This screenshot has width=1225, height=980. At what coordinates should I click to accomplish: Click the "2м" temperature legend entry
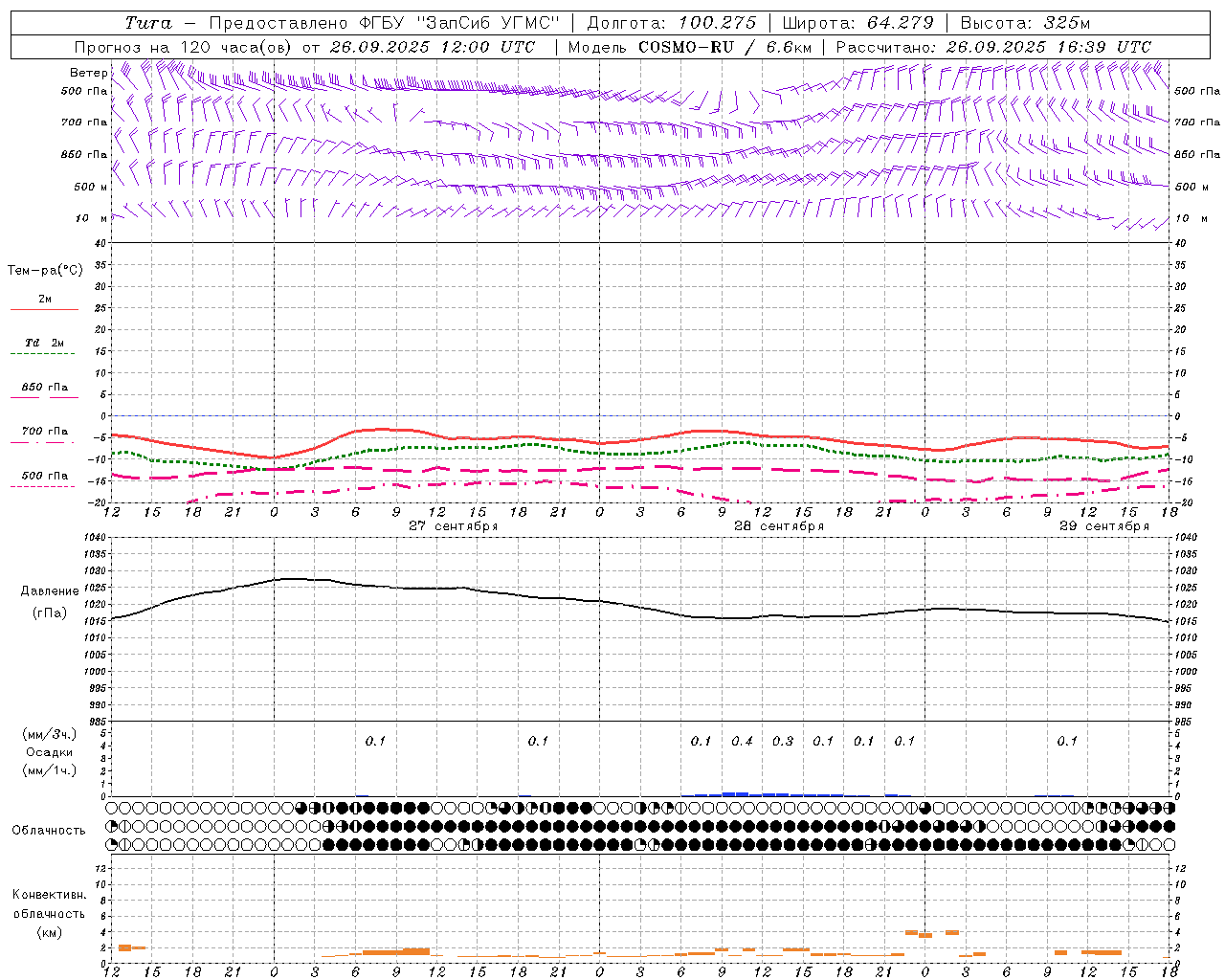pos(45,300)
